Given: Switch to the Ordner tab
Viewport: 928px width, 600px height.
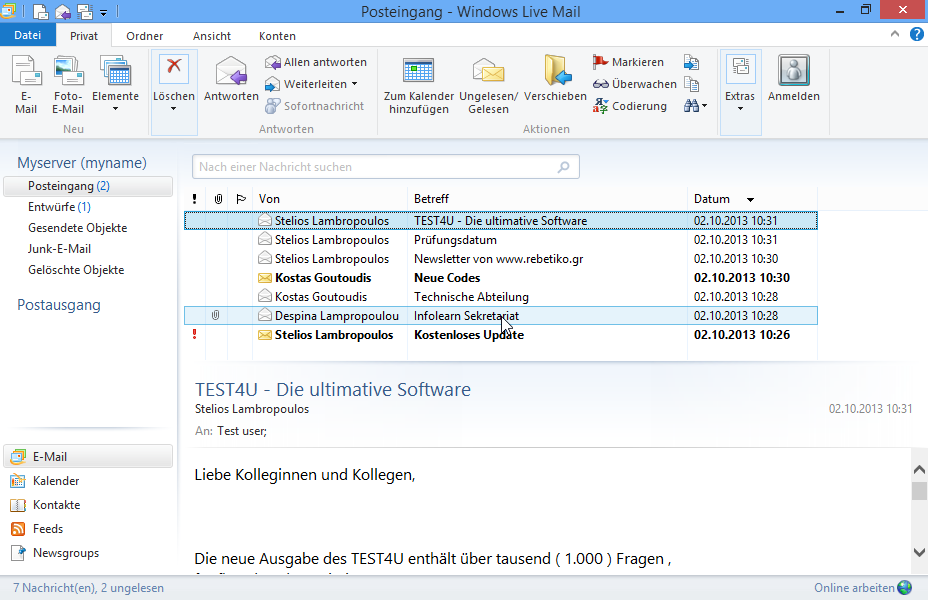Looking at the screenshot, I should click(144, 36).
